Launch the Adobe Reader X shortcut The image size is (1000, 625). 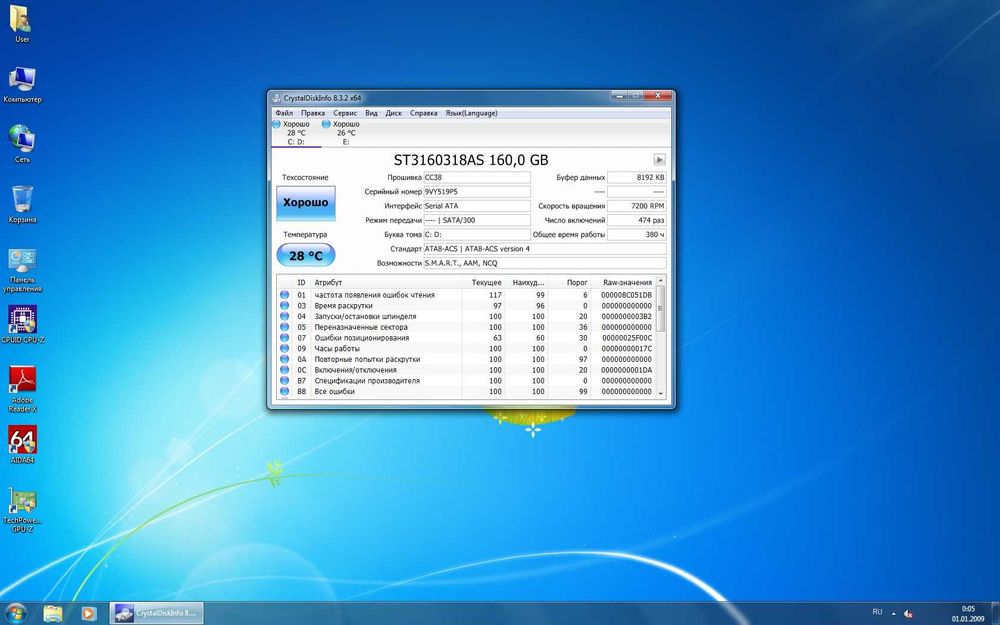tap(23, 389)
